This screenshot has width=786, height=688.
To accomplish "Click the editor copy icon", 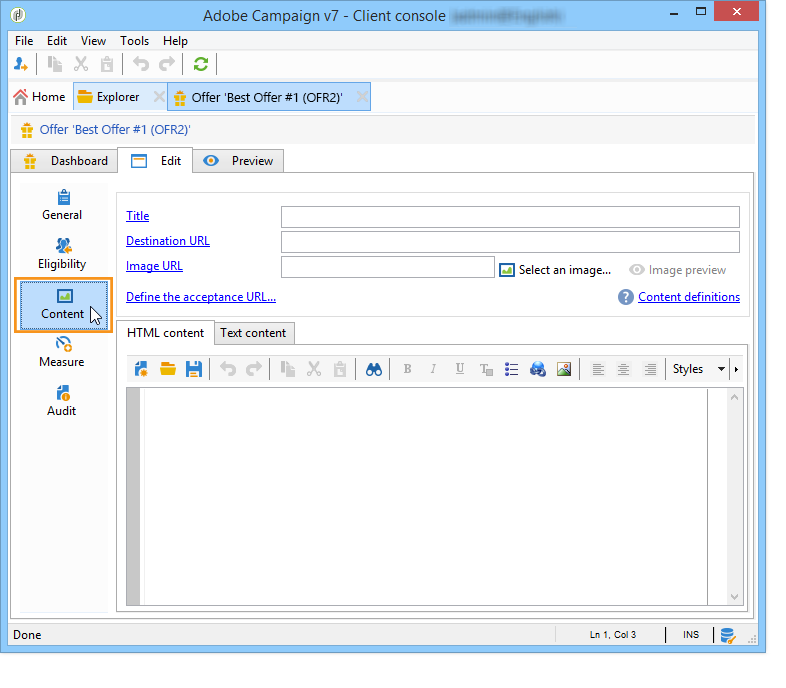I will click(x=288, y=369).
